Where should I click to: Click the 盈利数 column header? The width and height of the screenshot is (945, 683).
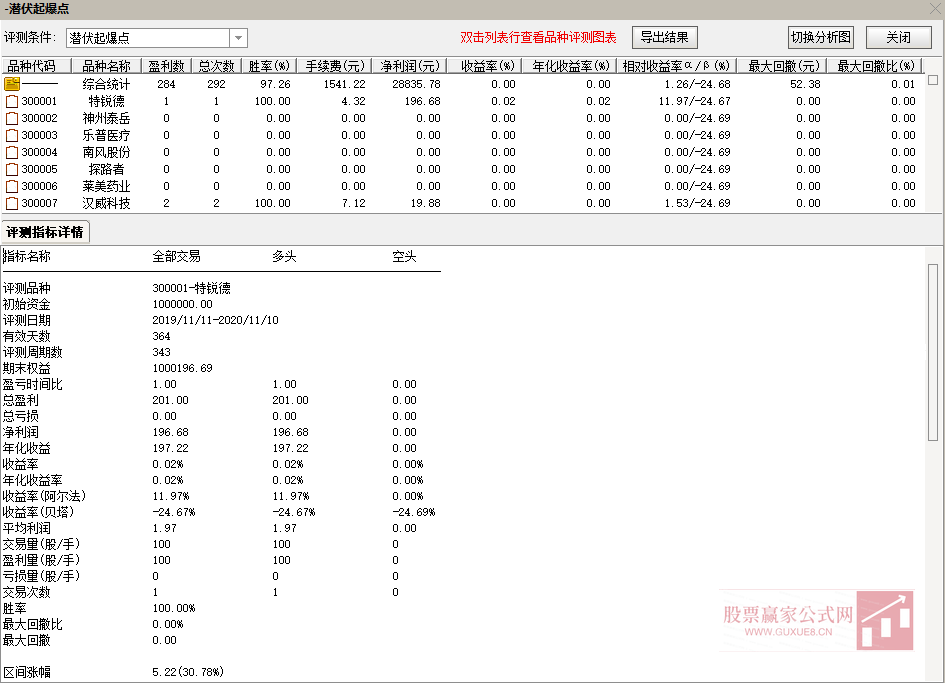166,66
